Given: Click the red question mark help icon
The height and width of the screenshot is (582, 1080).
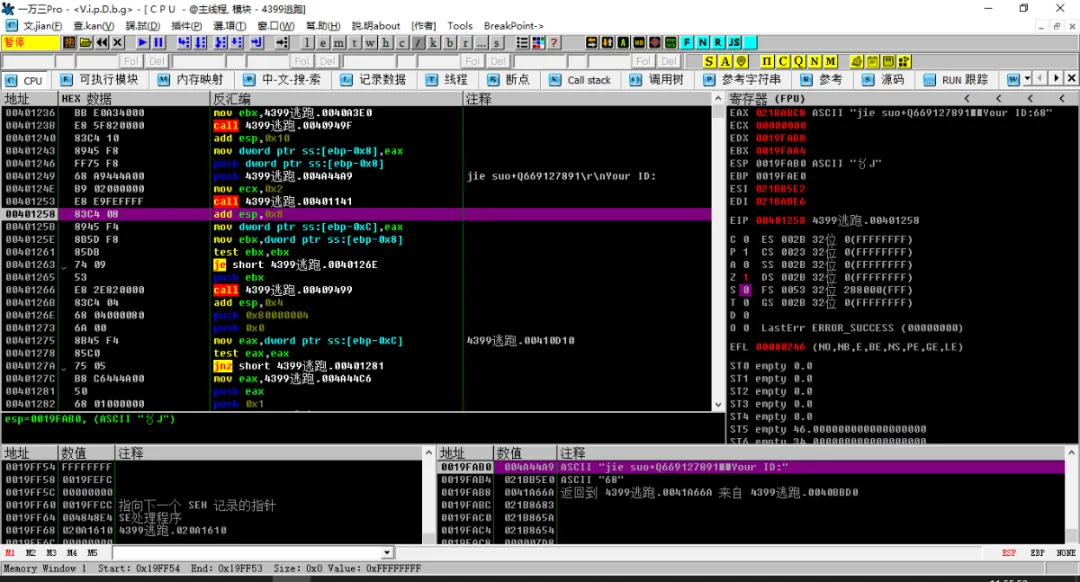Looking at the screenshot, I should point(554,43).
